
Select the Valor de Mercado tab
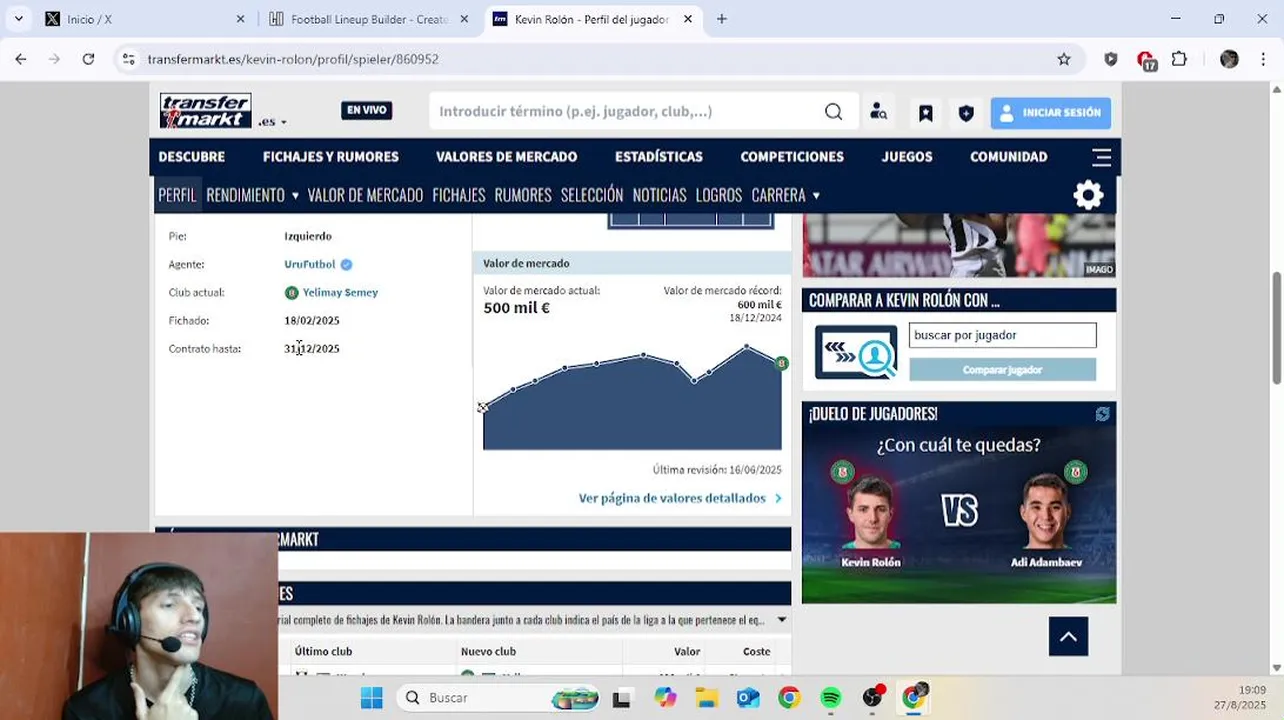coord(365,195)
